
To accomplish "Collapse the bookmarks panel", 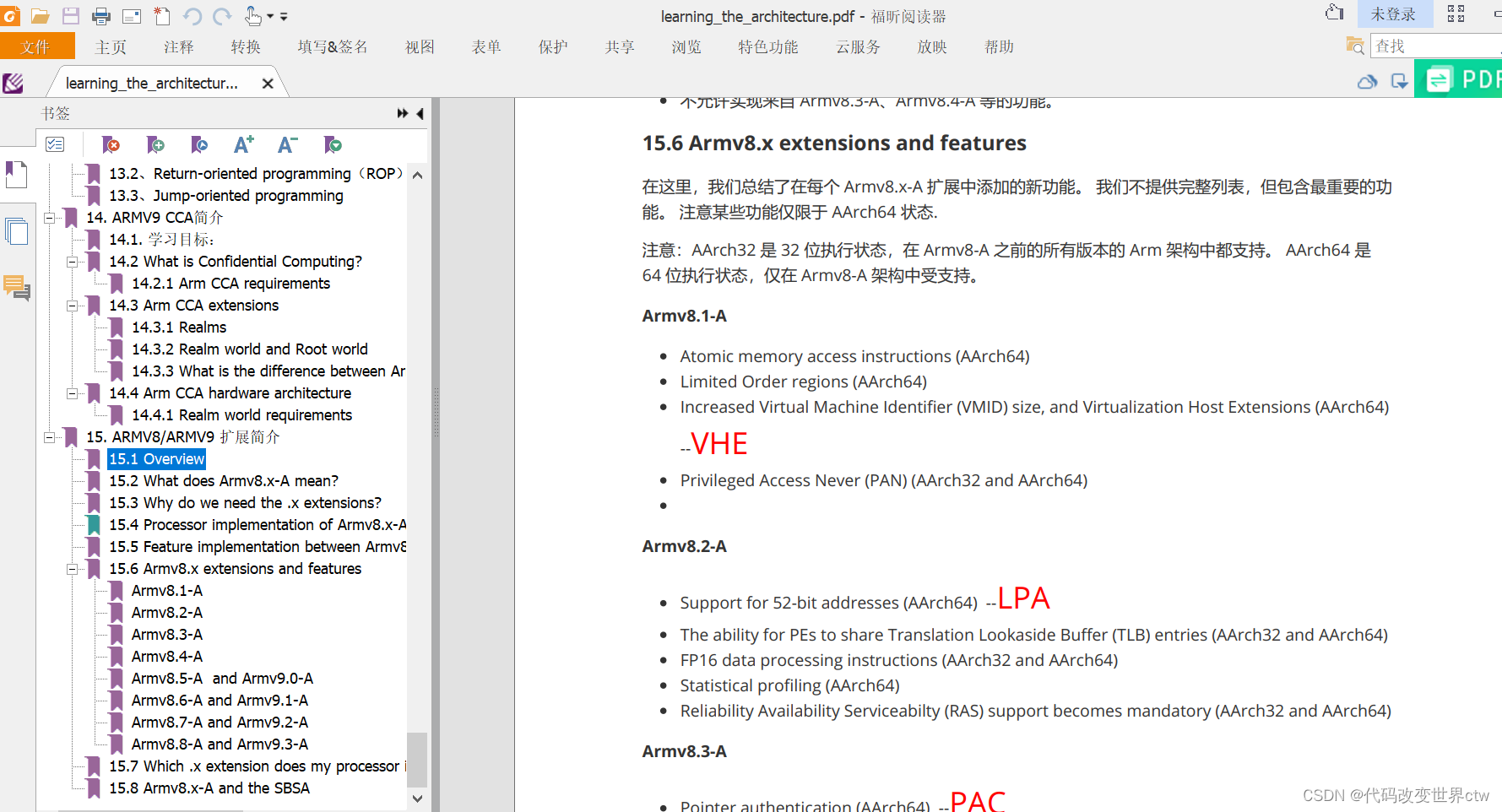I will point(420,113).
